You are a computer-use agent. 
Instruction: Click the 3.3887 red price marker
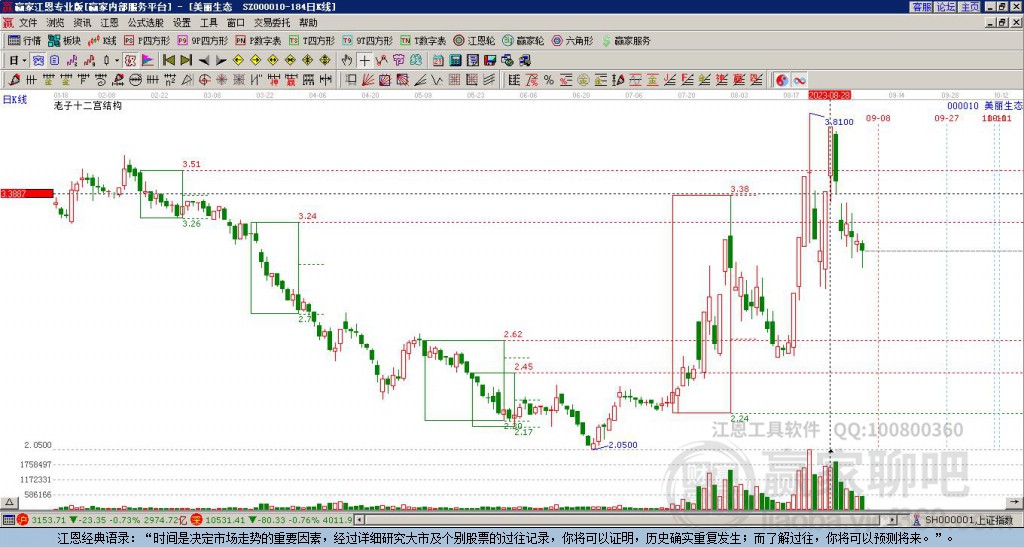(x=26, y=194)
